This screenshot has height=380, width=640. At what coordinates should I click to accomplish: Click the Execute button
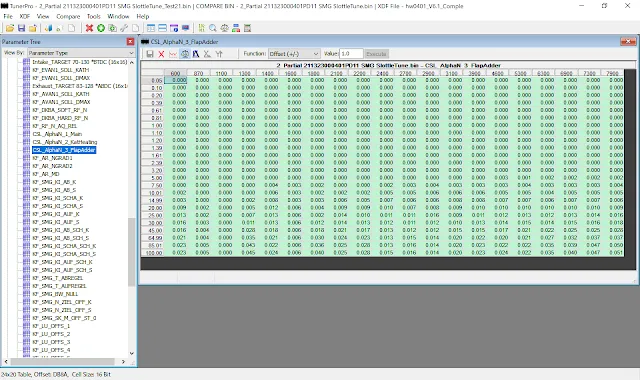[376, 54]
